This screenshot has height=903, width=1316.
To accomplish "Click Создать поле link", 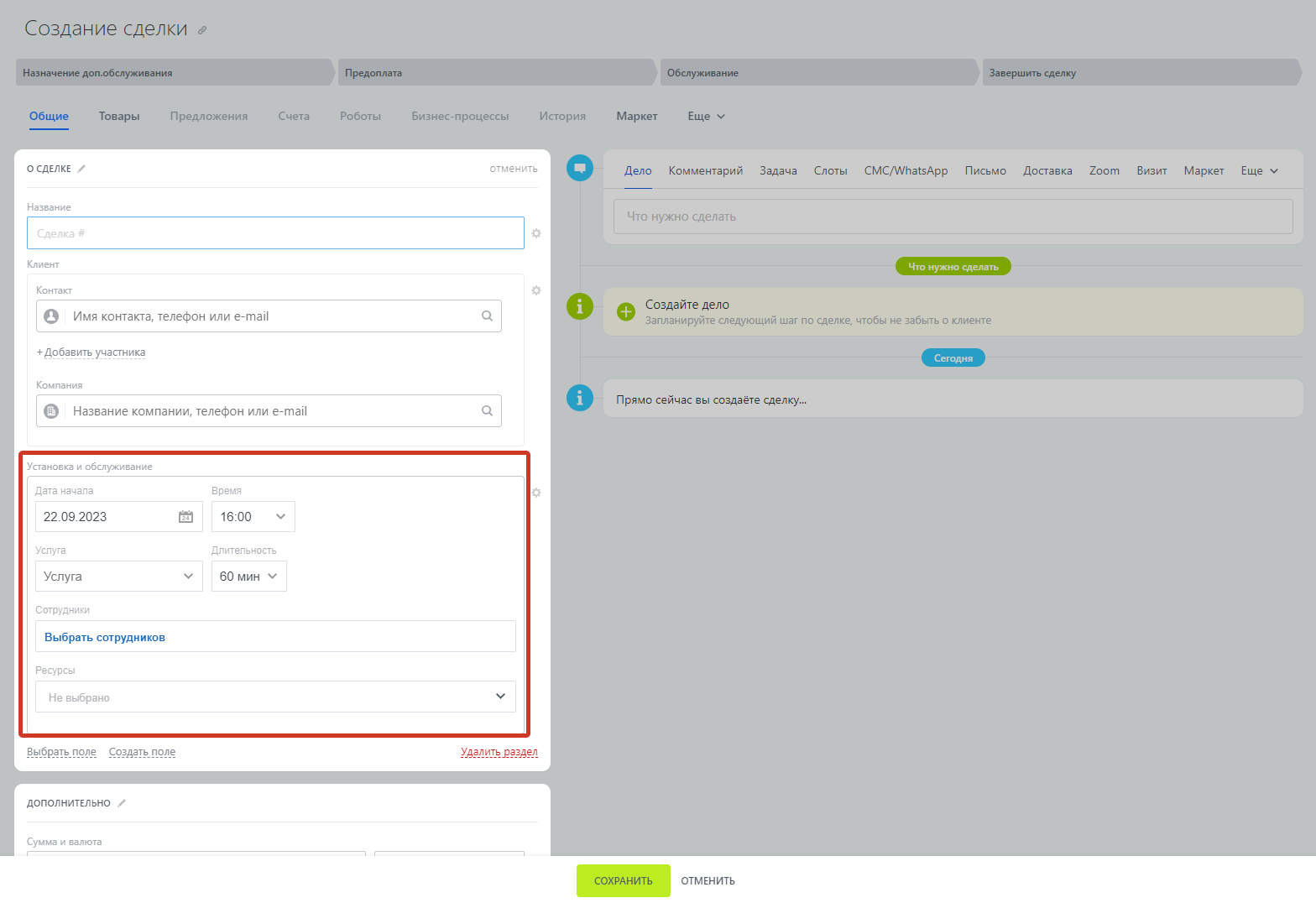I will pos(142,752).
